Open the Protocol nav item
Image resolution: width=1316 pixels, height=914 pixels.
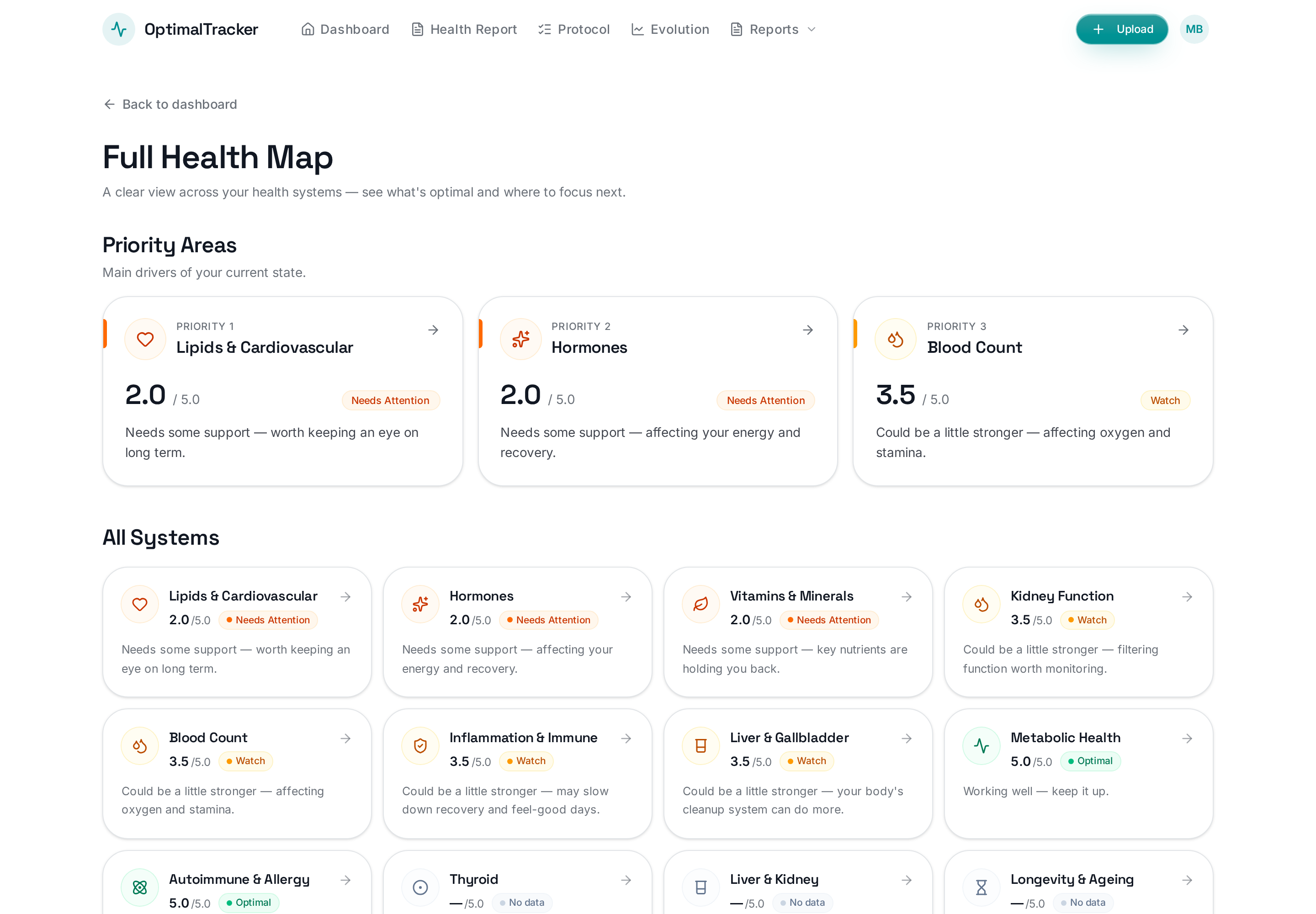(574, 29)
